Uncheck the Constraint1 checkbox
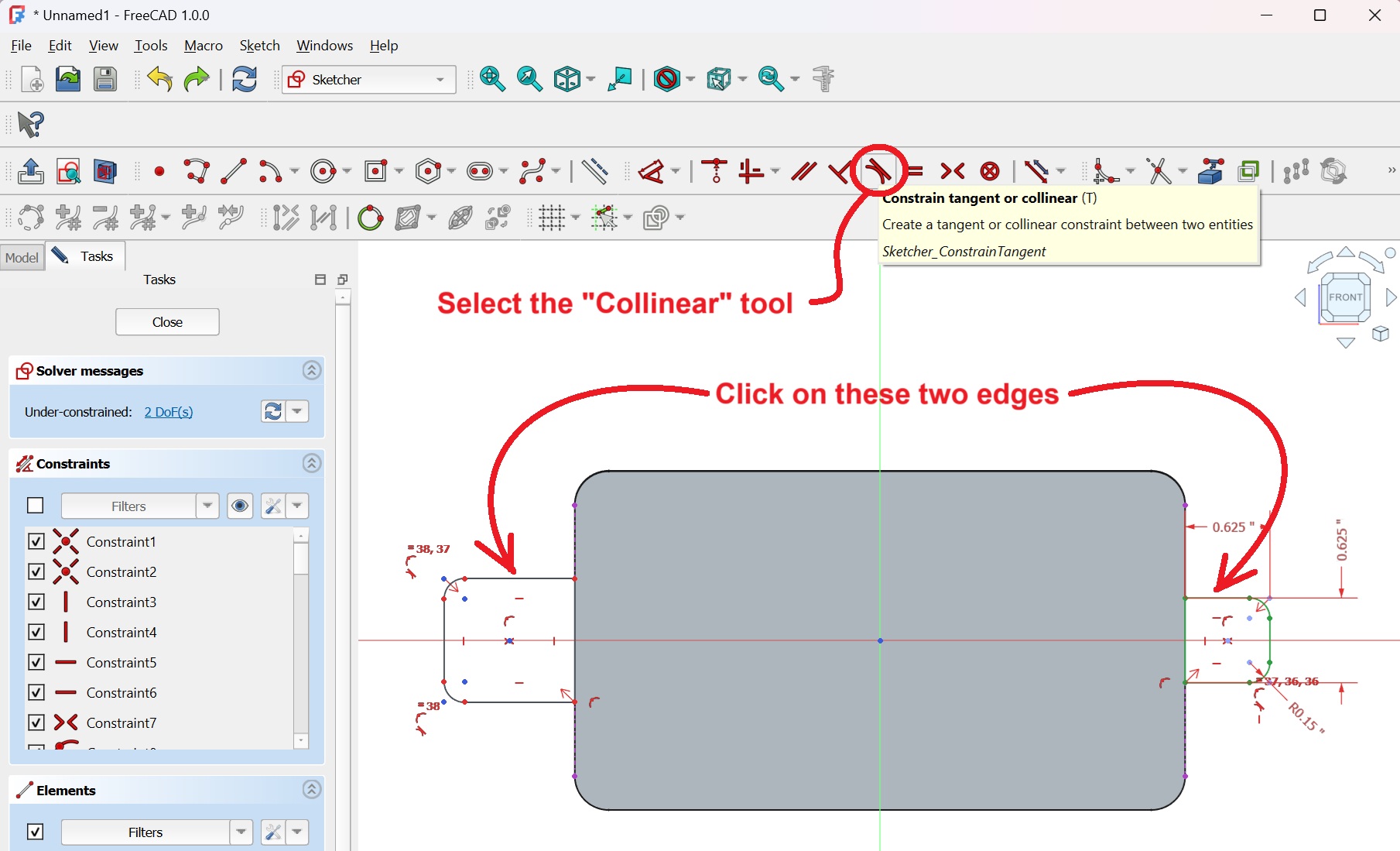The height and width of the screenshot is (851, 1400). pyautogui.click(x=36, y=541)
